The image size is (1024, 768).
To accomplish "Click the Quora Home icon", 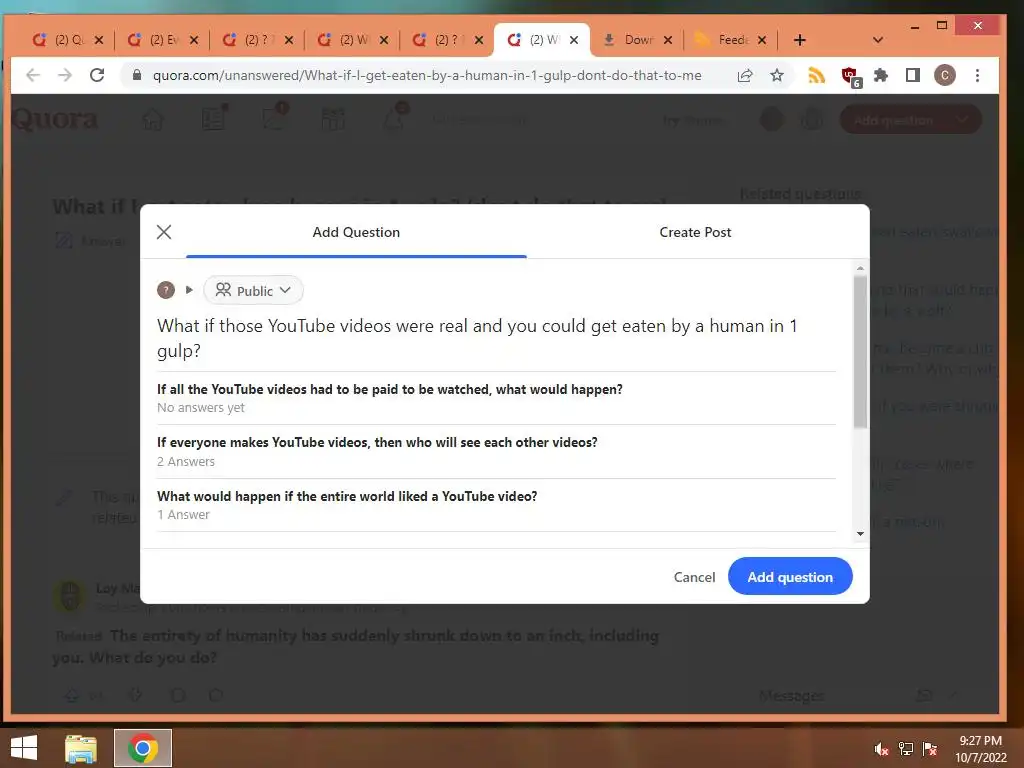I will pos(153,120).
